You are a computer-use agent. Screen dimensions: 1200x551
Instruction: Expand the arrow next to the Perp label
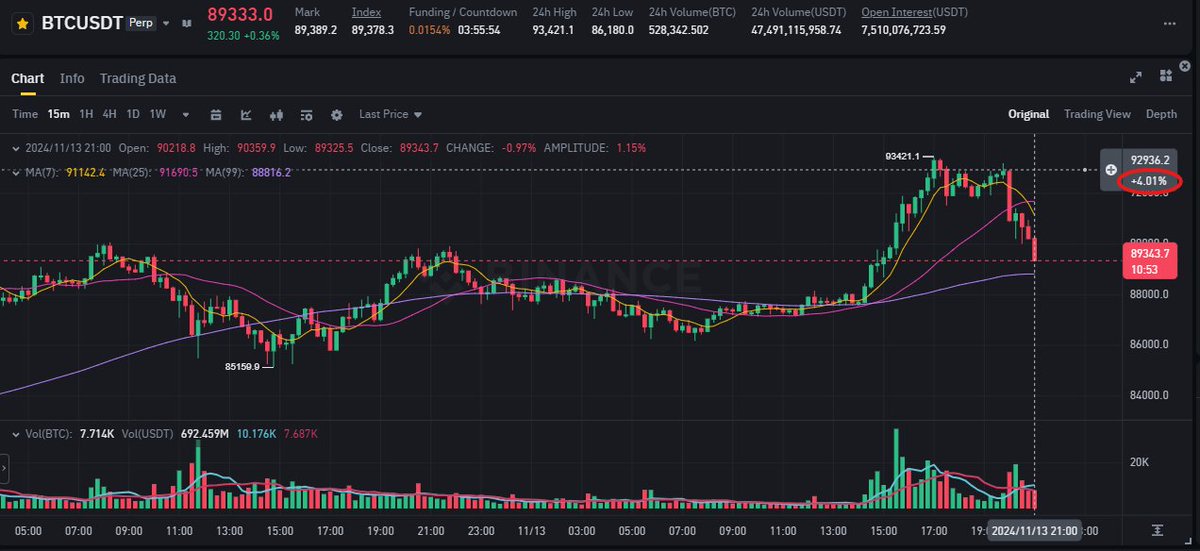coord(167,23)
